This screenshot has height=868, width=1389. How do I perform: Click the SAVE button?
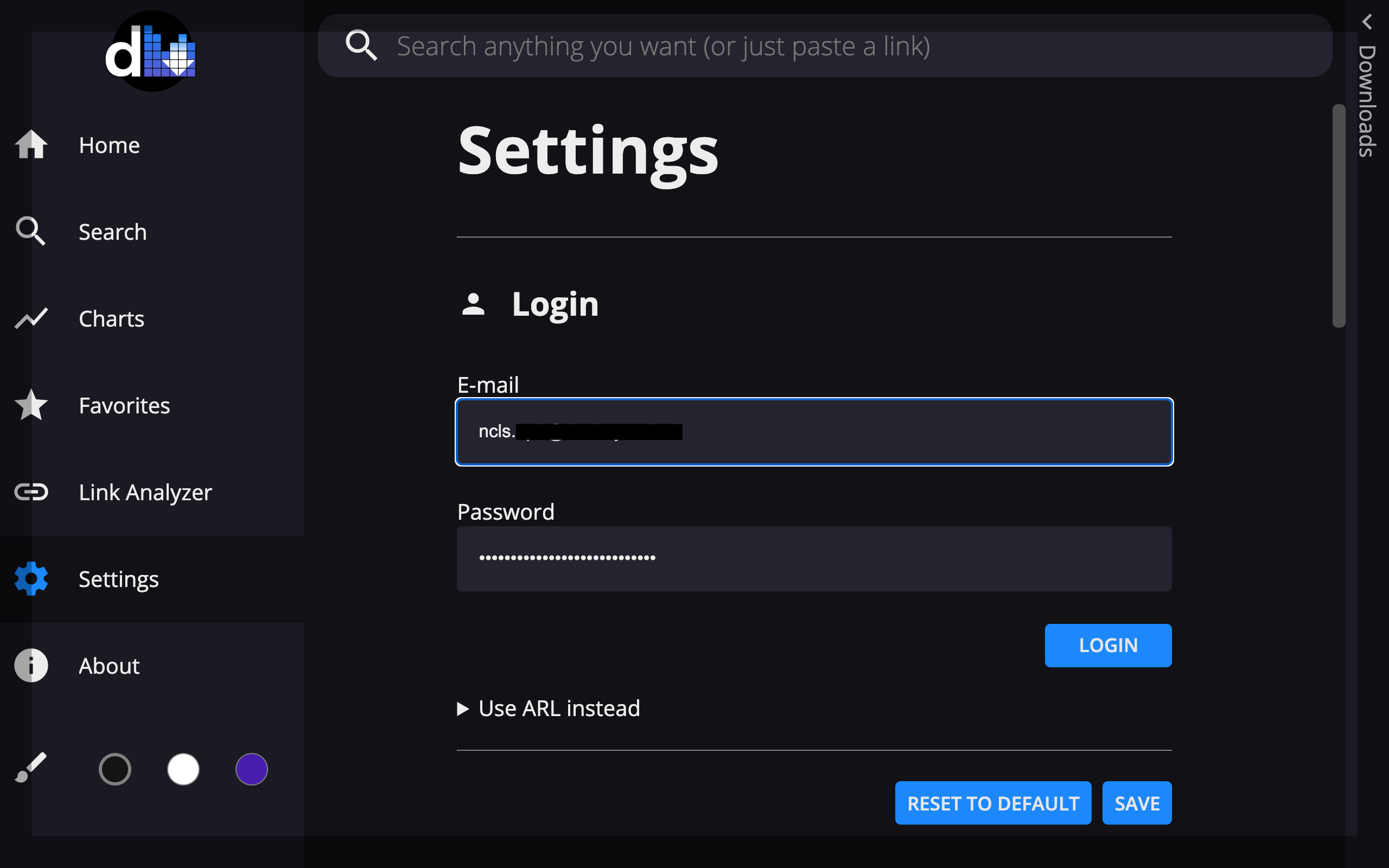tap(1137, 803)
